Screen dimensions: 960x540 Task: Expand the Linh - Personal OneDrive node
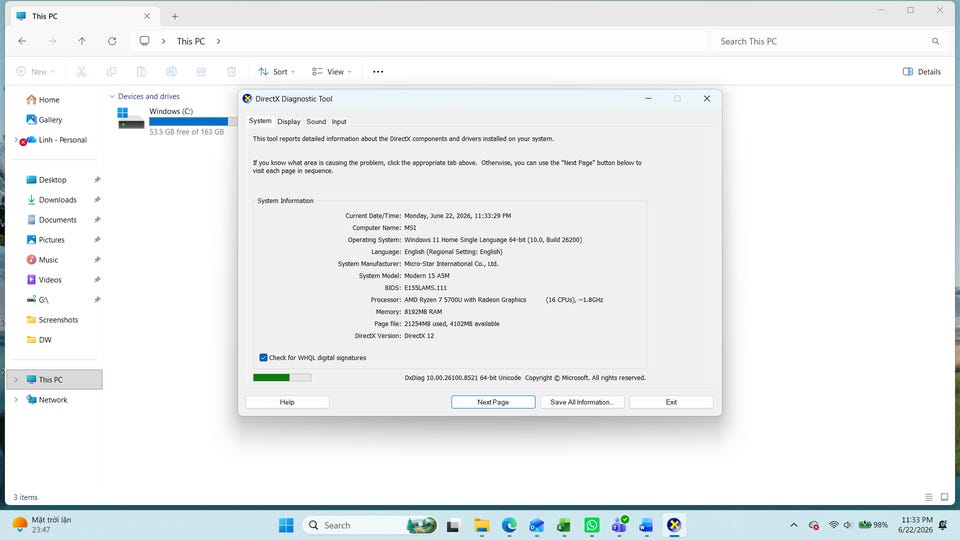point(16,140)
